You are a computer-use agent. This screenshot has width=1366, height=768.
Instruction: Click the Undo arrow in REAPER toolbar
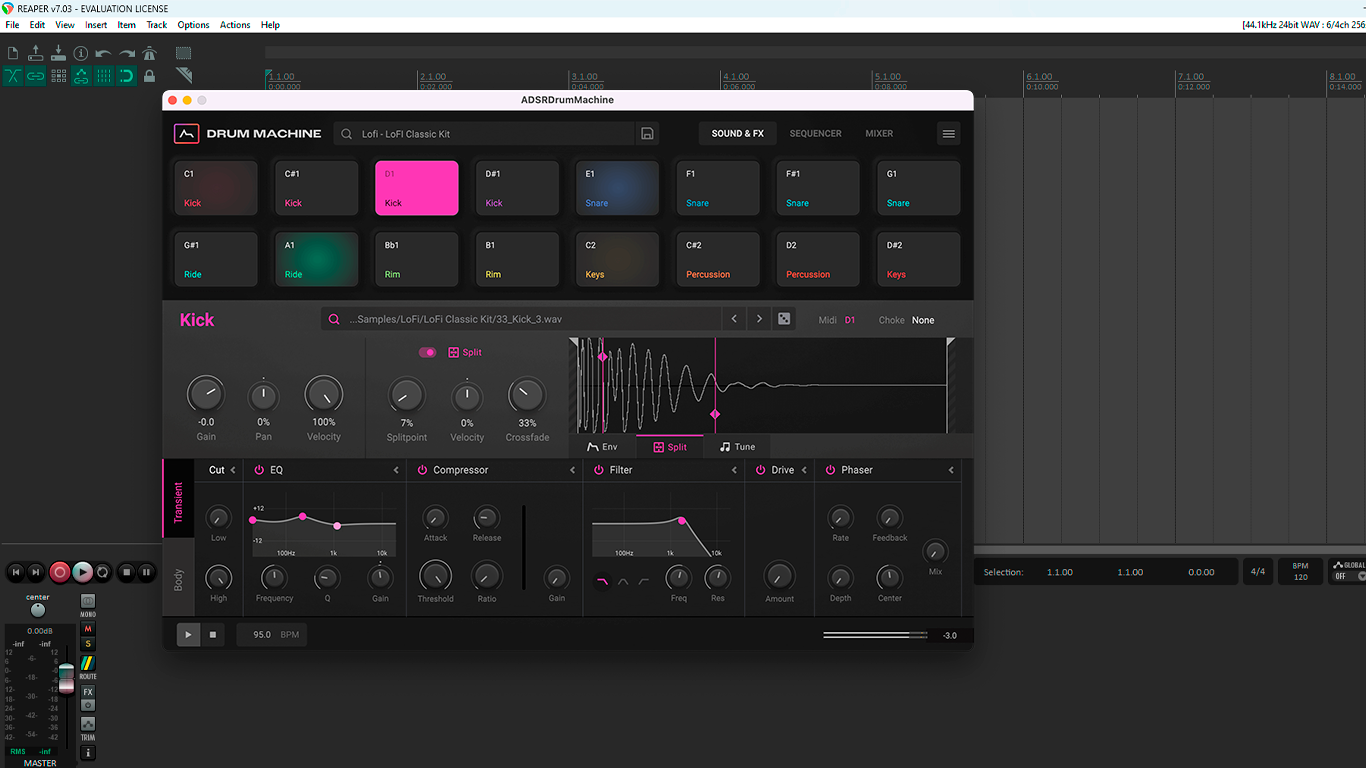point(104,53)
